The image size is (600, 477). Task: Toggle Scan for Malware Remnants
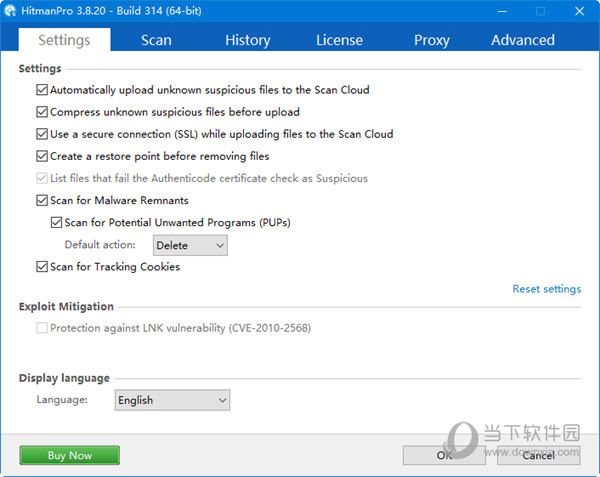point(42,200)
